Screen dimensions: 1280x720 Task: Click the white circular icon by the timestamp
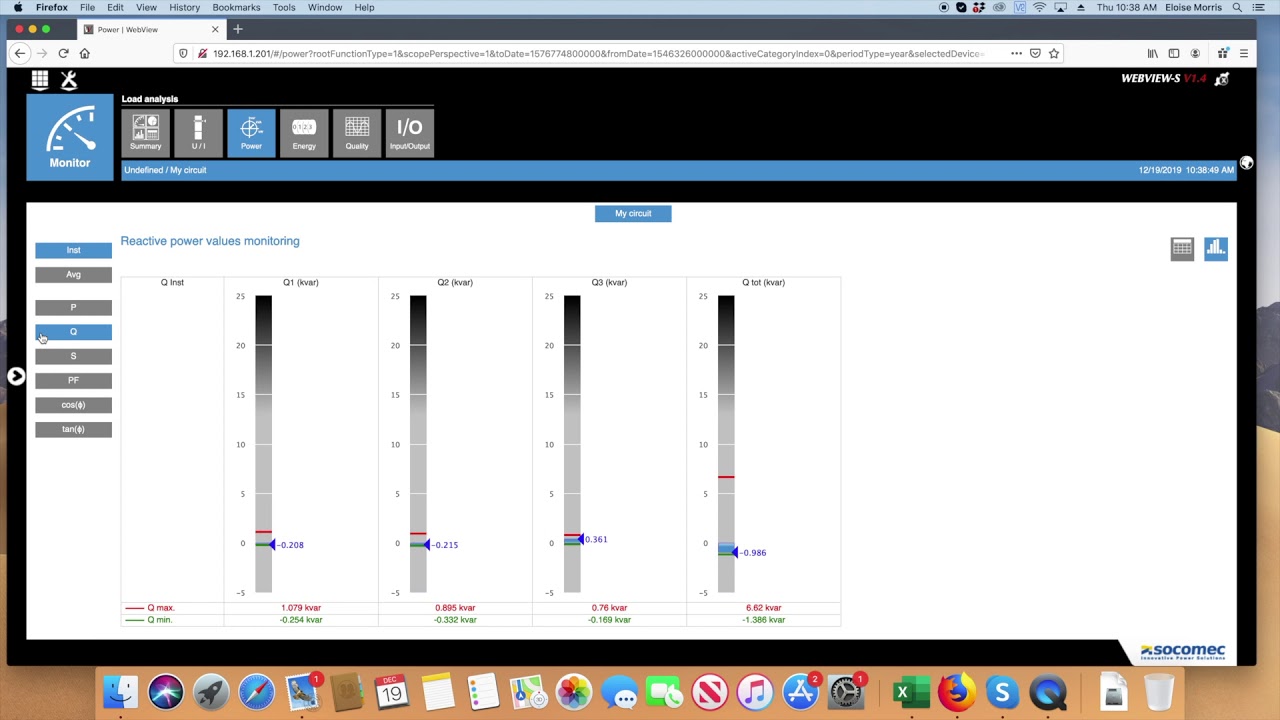coord(1246,163)
